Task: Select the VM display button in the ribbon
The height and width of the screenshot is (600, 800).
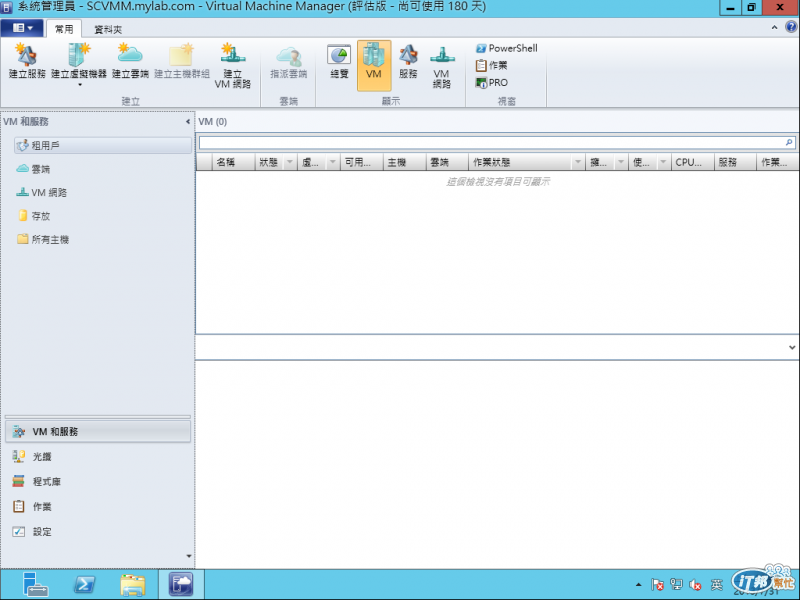Action: click(x=374, y=66)
